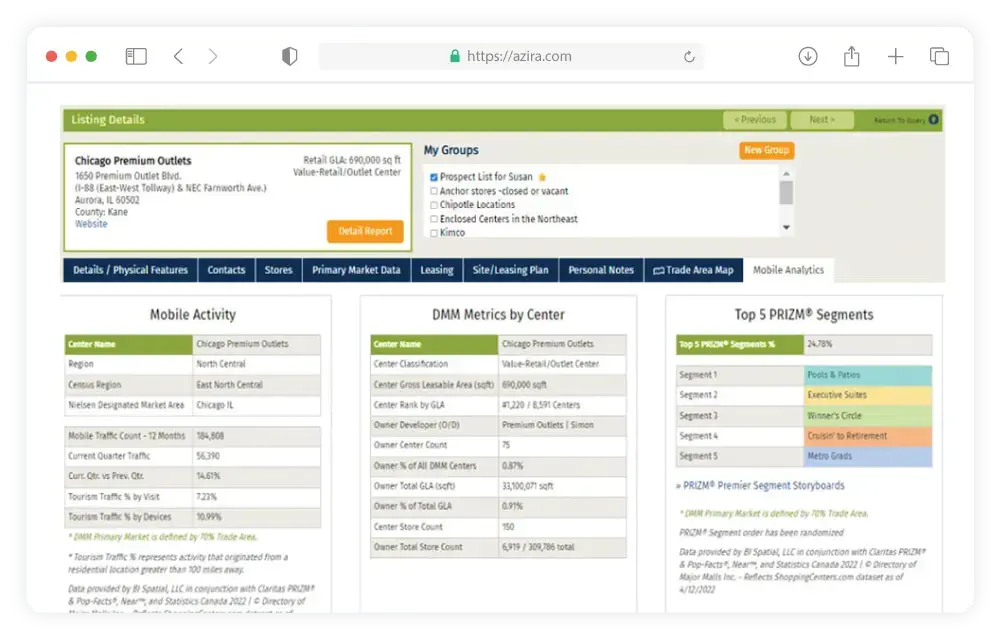
Task: Show tab overview icon
Action: point(939,56)
